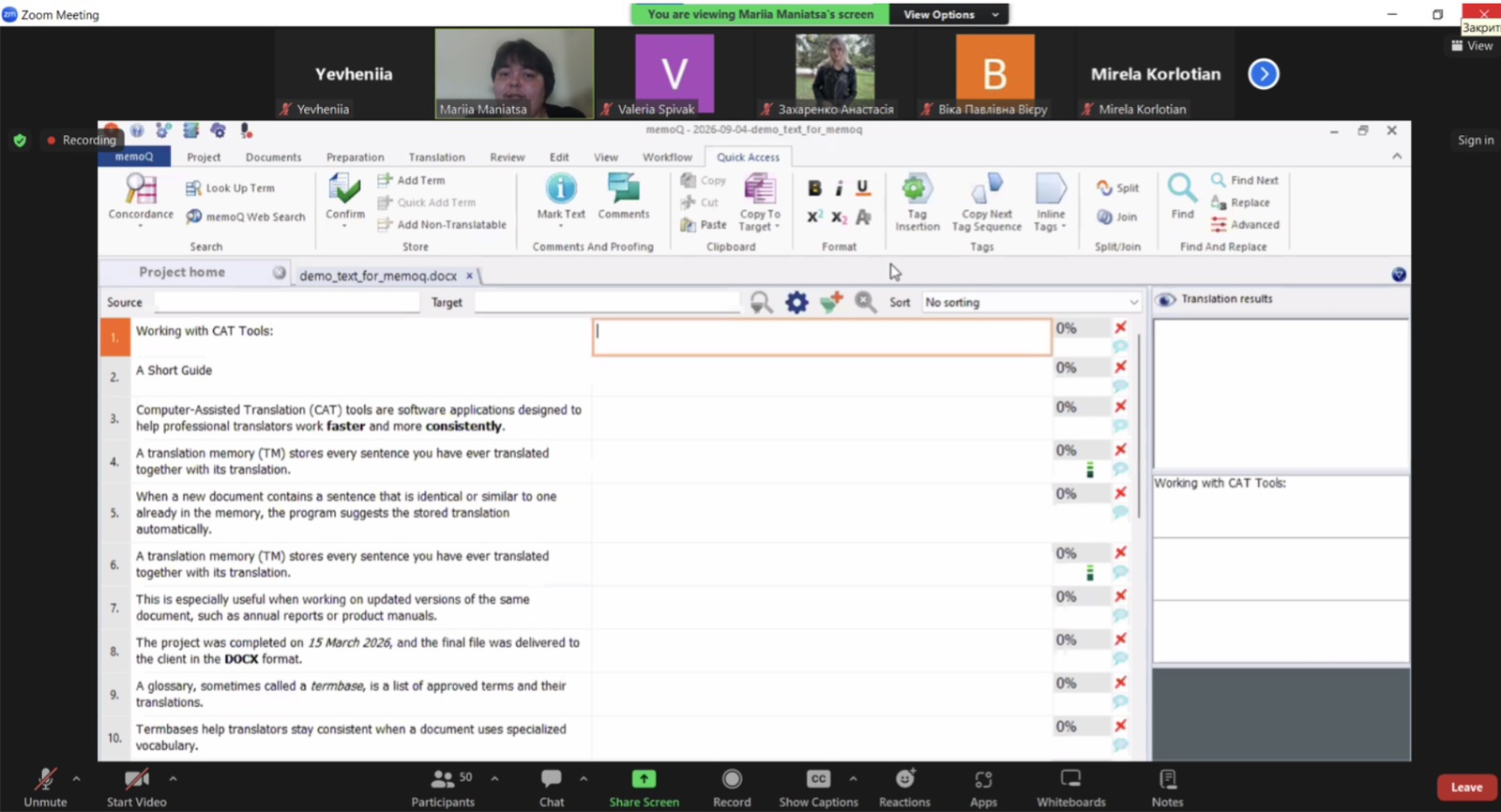
Task: Open the Workflow ribbon tab
Action: [x=667, y=158]
